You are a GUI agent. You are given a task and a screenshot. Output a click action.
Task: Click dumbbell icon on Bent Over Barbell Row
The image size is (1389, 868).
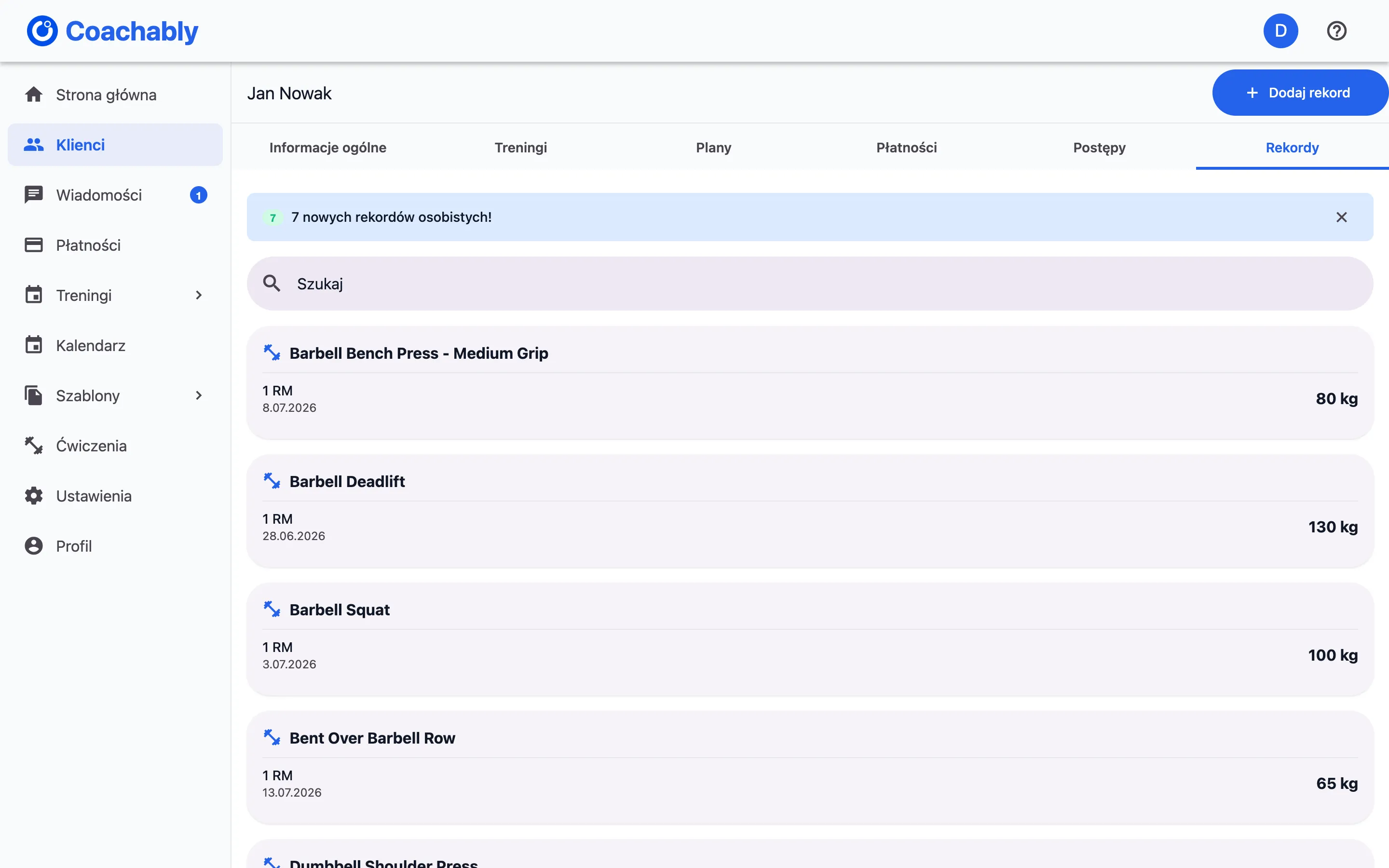(272, 738)
